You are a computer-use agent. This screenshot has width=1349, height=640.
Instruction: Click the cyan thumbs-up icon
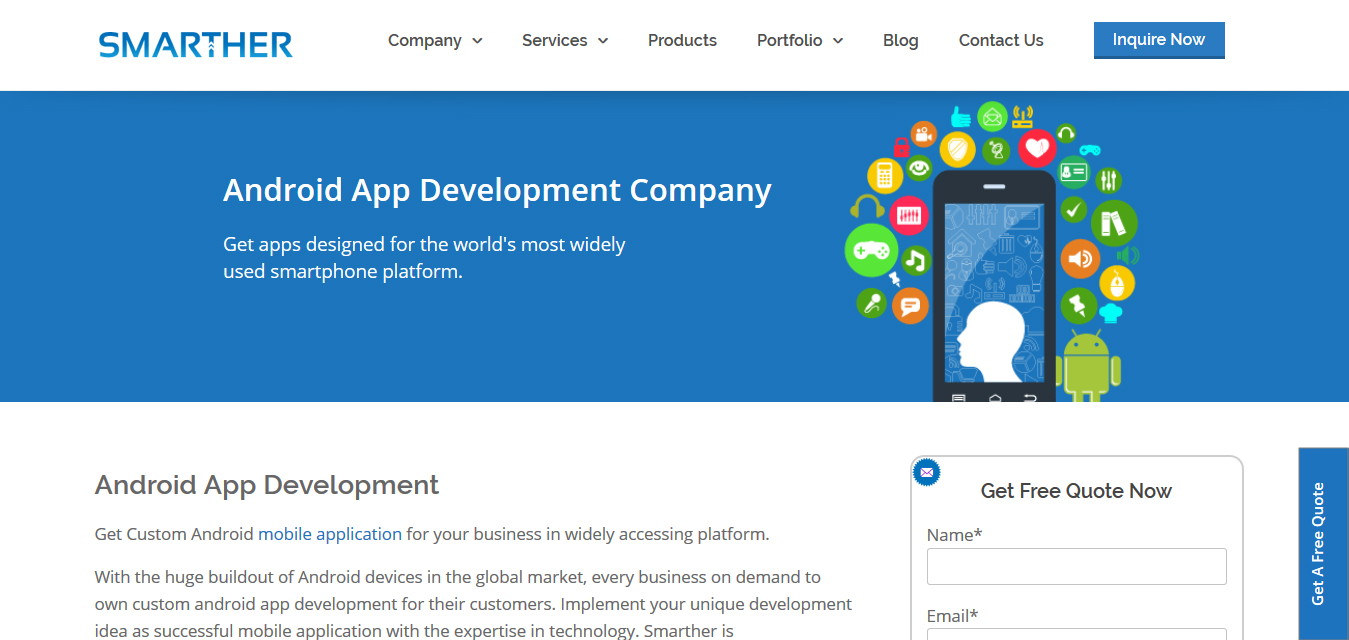[960, 117]
